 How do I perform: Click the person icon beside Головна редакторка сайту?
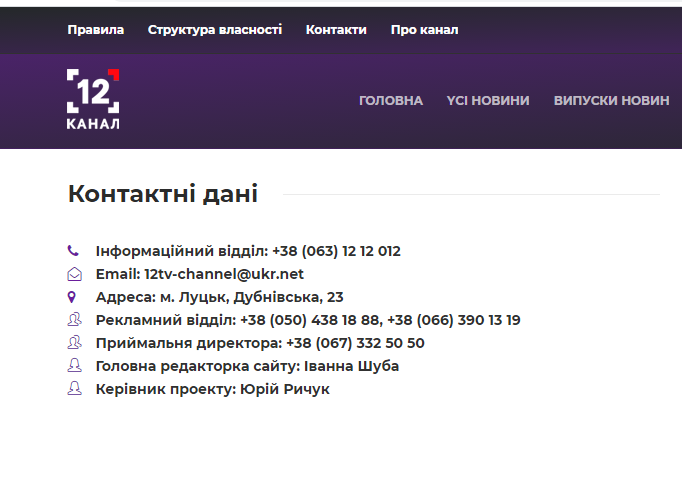point(73,366)
